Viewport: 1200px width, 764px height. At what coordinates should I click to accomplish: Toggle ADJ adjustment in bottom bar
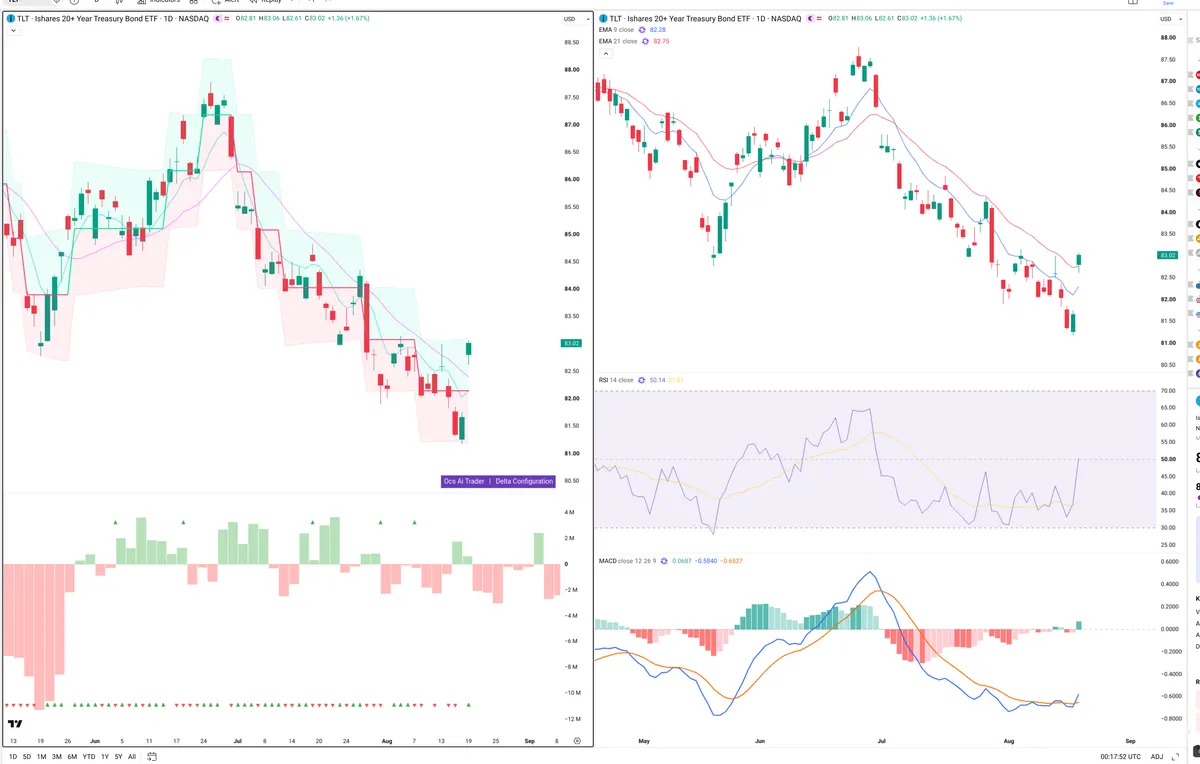[1157, 756]
